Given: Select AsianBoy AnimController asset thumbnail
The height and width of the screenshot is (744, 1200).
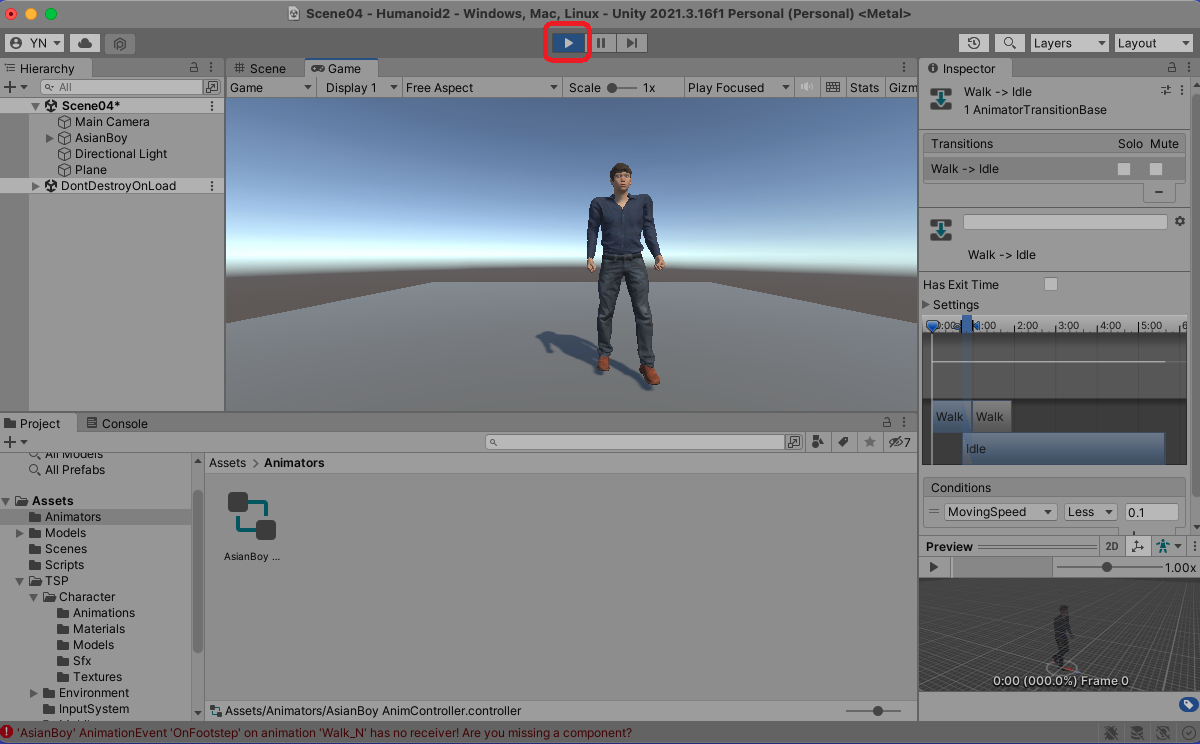Looking at the screenshot, I should point(252,516).
